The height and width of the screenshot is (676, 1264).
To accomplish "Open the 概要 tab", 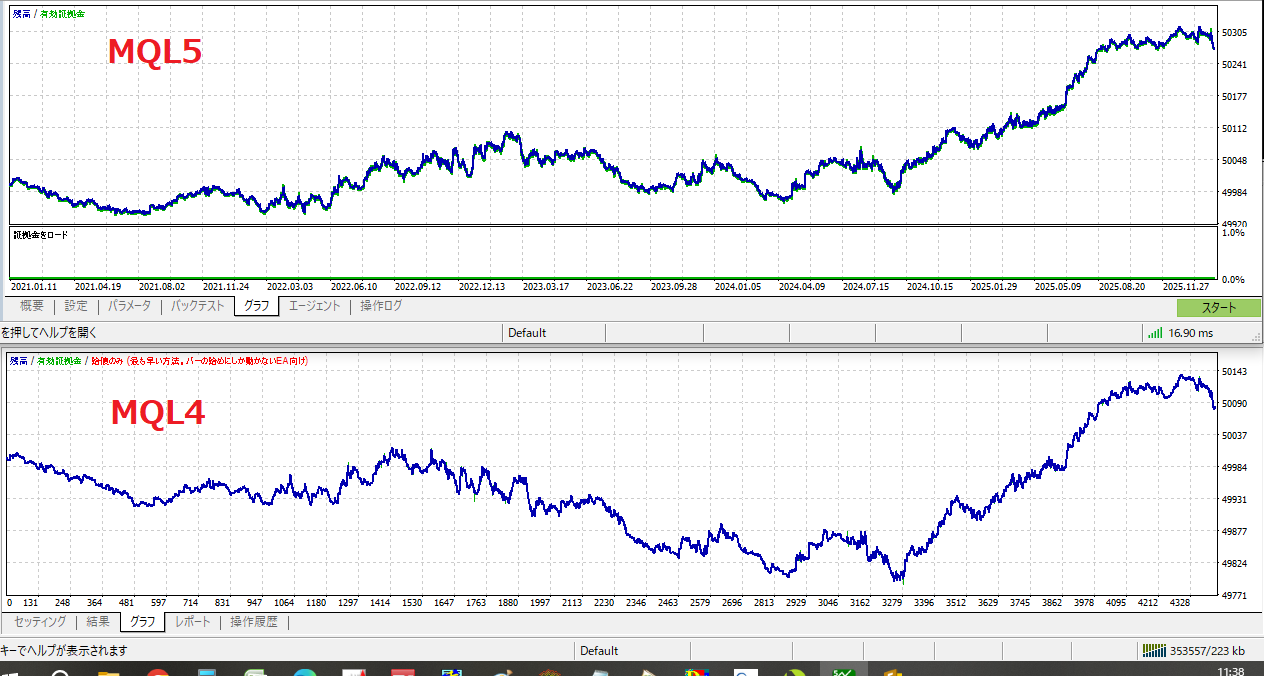I will (x=31, y=306).
